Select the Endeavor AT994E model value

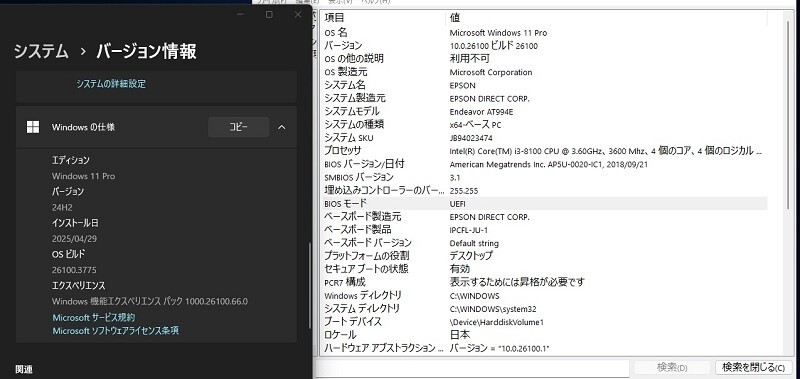pyautogui.click(x=481, y=112)
